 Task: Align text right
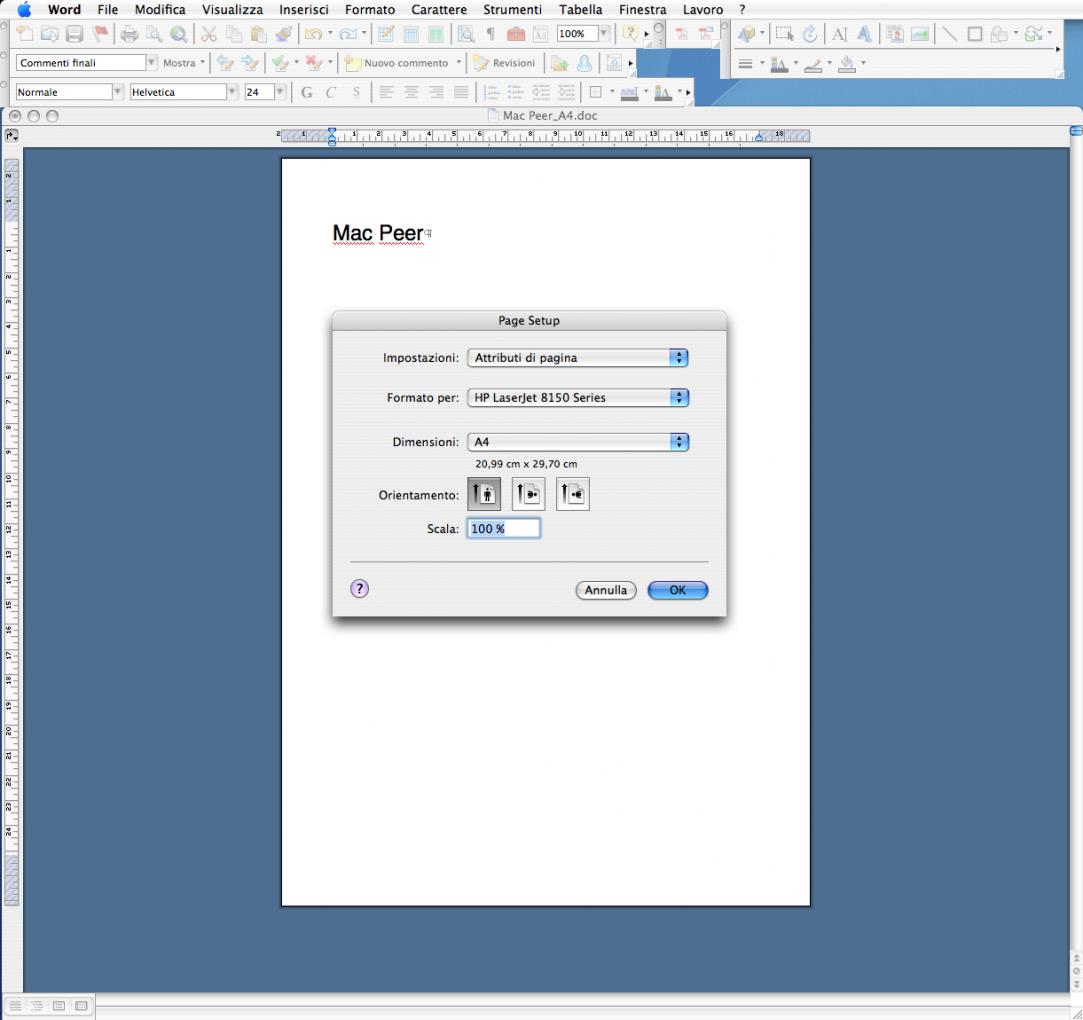tap(436, 92)
